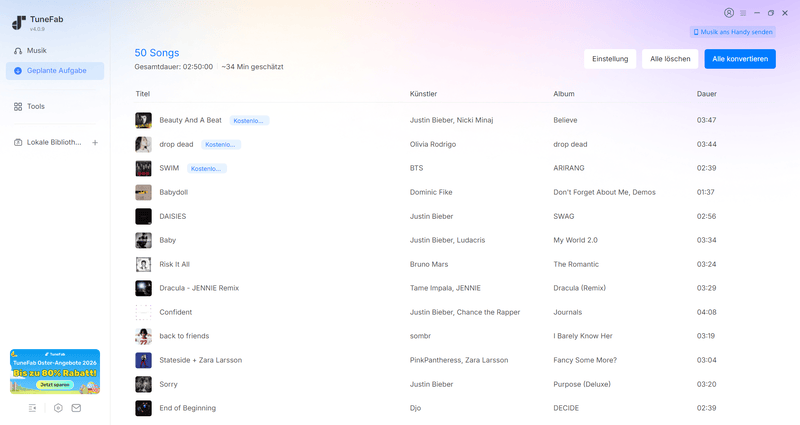Click duration 04:08 of Confident
This screenshot has width=800, height=425.
tap(707, 312)
